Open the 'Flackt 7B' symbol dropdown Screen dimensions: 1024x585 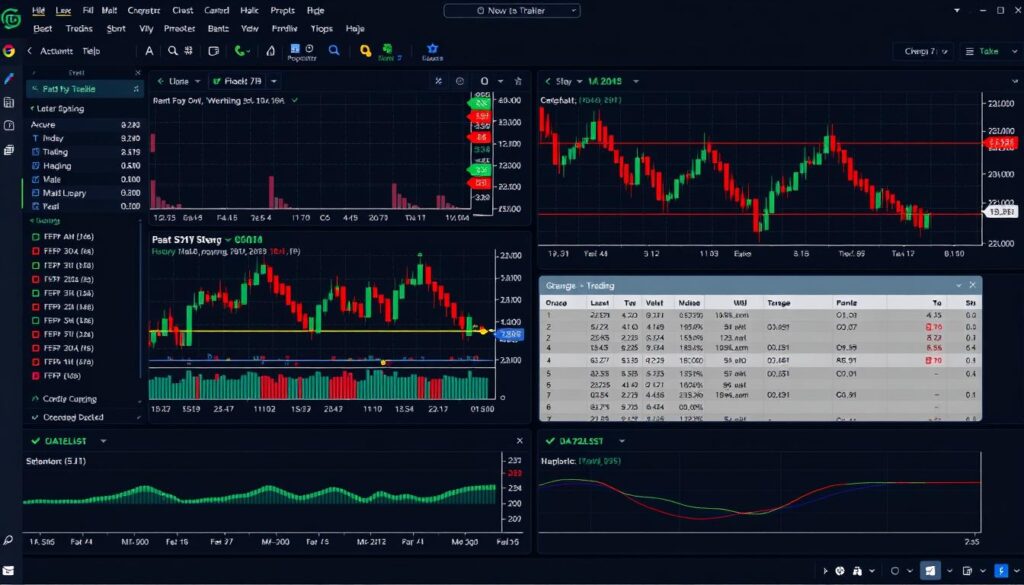click(246, 81)
